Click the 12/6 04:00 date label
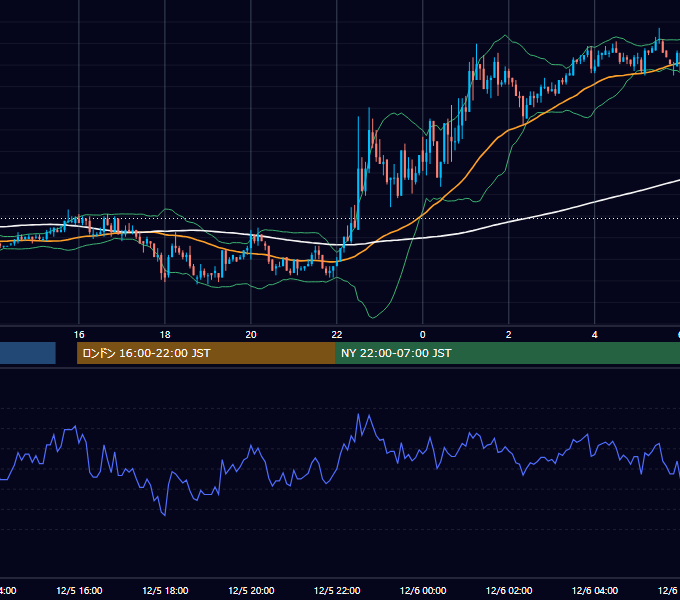This screenshot has height=600, width=680. point(595,590)
